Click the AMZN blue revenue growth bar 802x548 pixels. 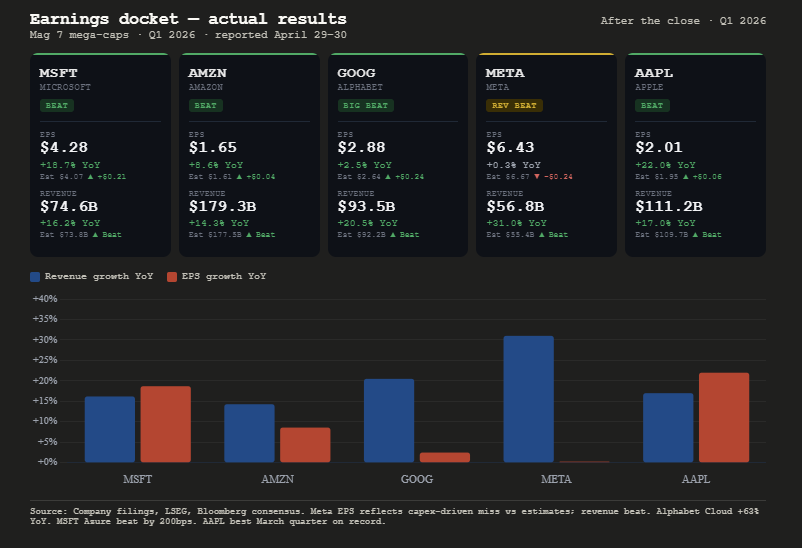pyautogui.click(x=250, y=433)
